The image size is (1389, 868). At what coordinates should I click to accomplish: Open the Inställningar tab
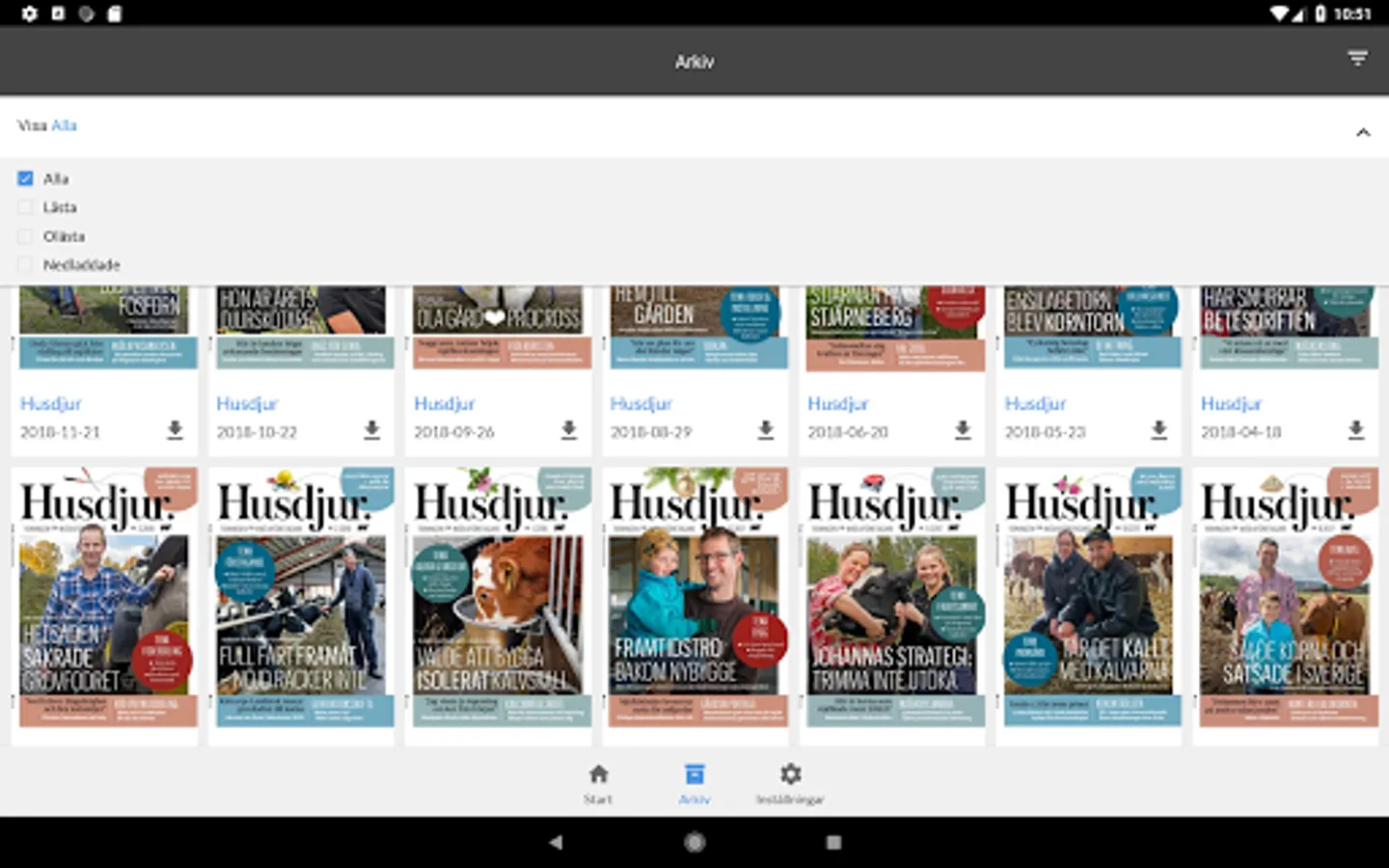pyautogui.click(x=790, y=783)
